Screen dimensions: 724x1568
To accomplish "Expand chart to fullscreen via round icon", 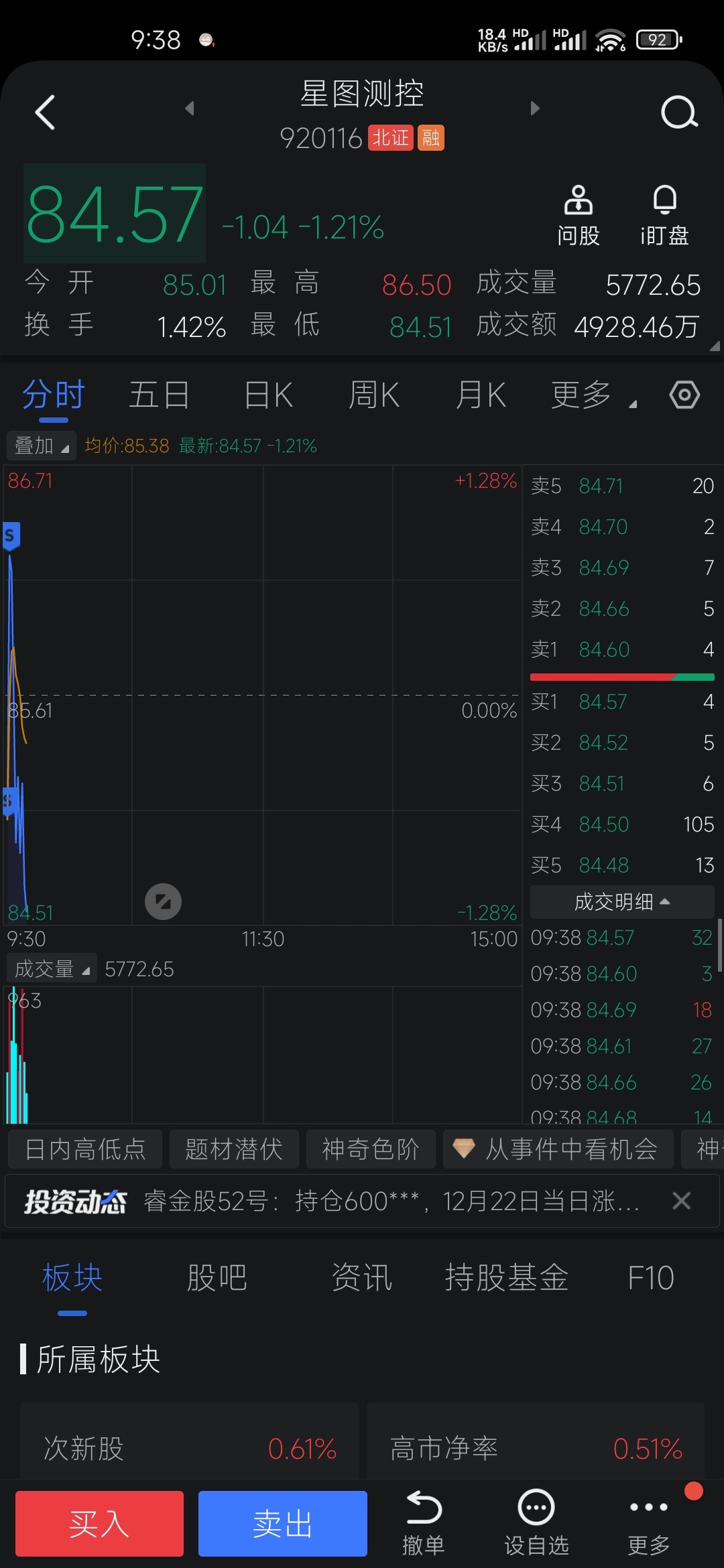I will tap(164, 901).
